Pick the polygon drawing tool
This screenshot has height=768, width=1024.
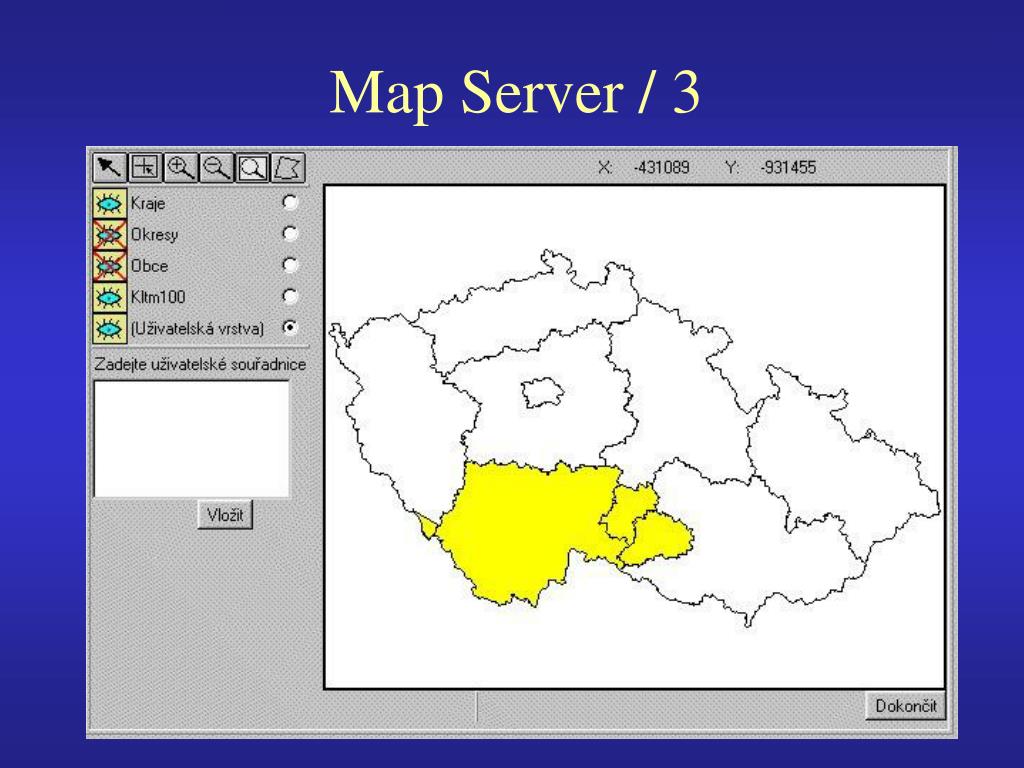click(288, 168)
